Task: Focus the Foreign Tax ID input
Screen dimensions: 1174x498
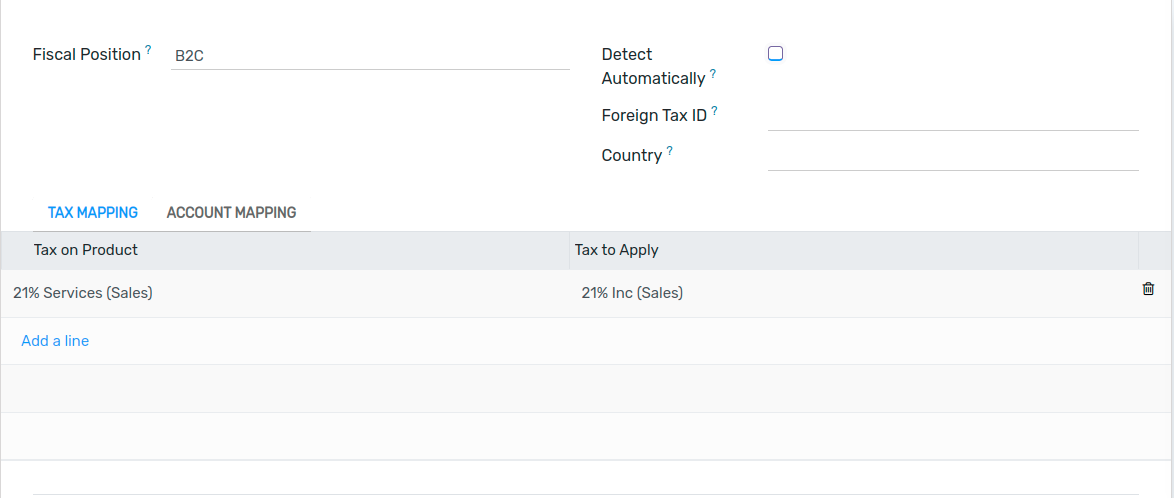Action: (953, 117)
